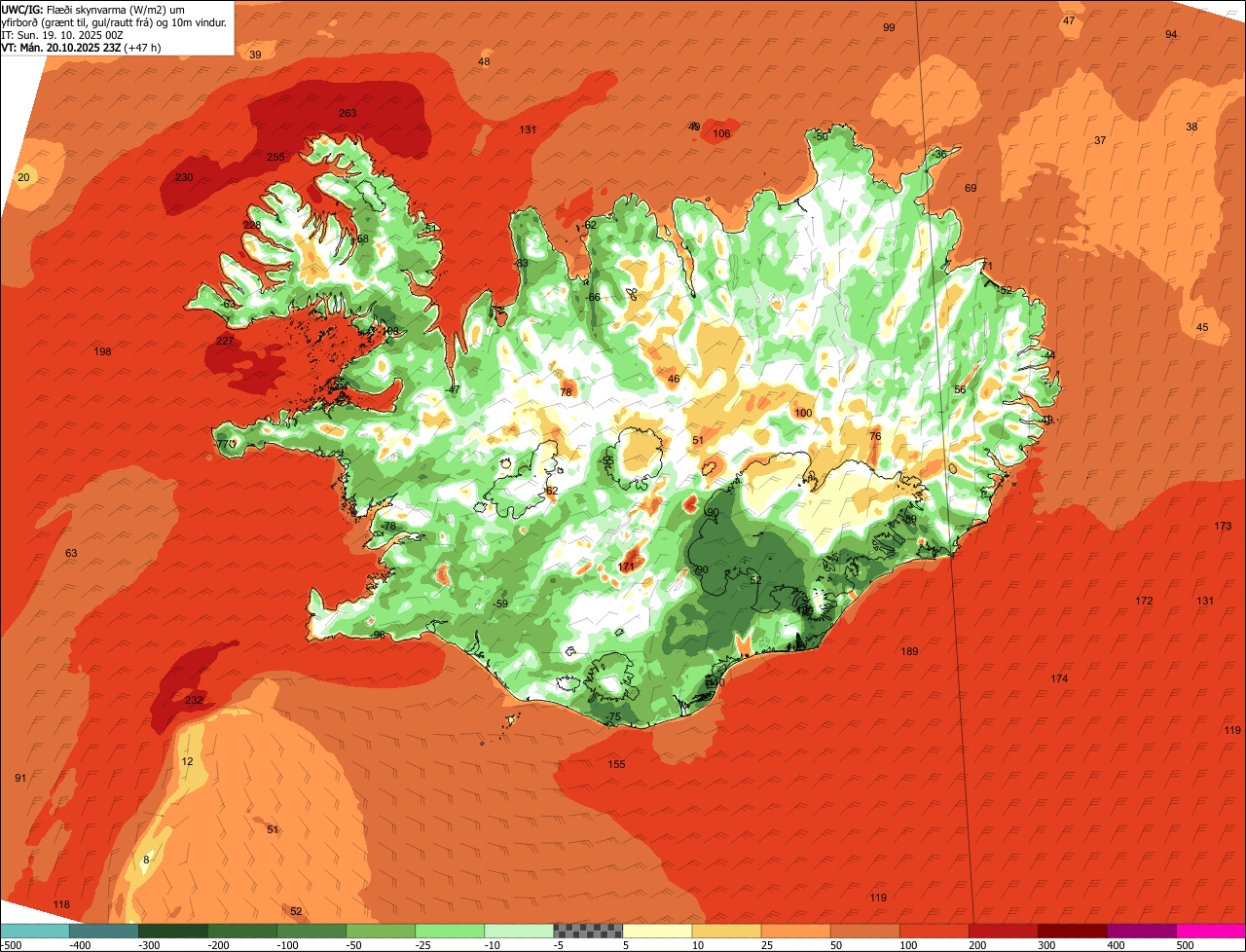Select the 198 value west of Iceland
This screenshot has height=952, width=1246.
(103, 351)
